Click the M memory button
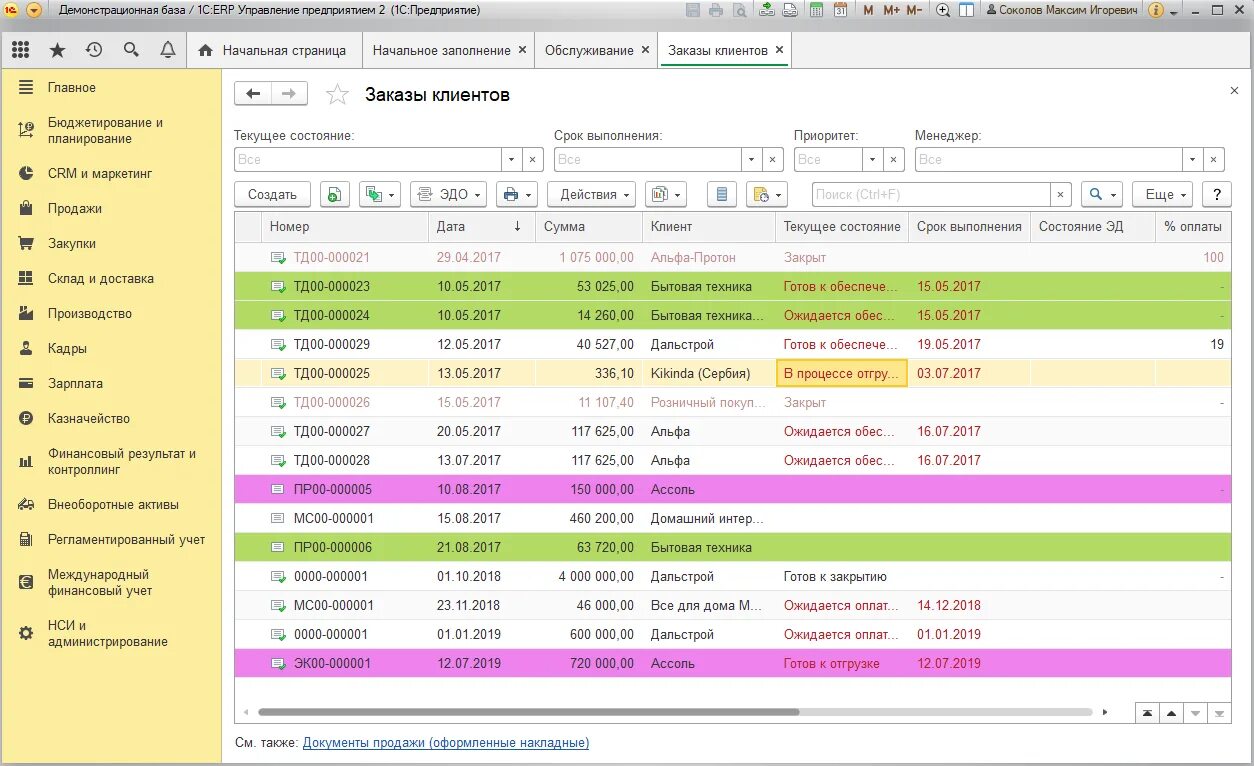This screenshot has width=1254, height=766. click(x=868, y=10)
